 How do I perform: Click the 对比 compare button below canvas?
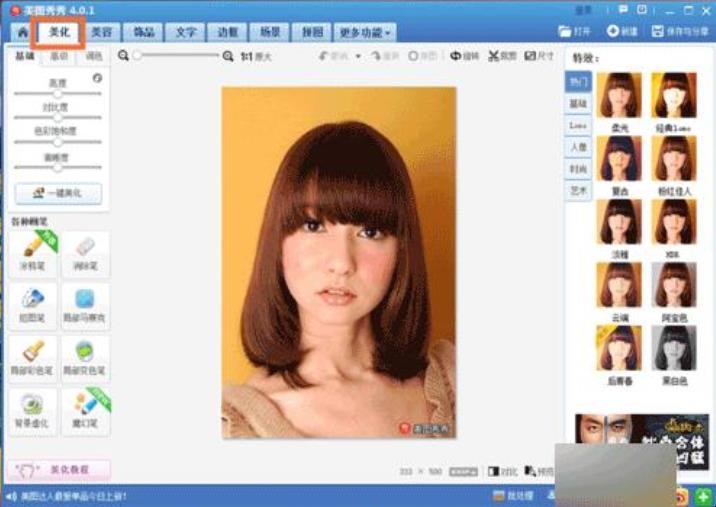click(502, 471)
